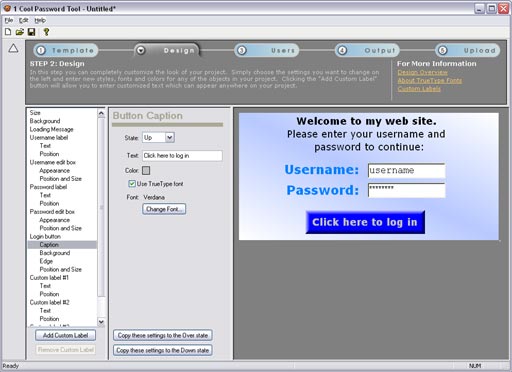Image resolution: width=512 pixels, height=372 pixels.
Task: Jump to step 3 Users
Action: [x=266, y=50]
